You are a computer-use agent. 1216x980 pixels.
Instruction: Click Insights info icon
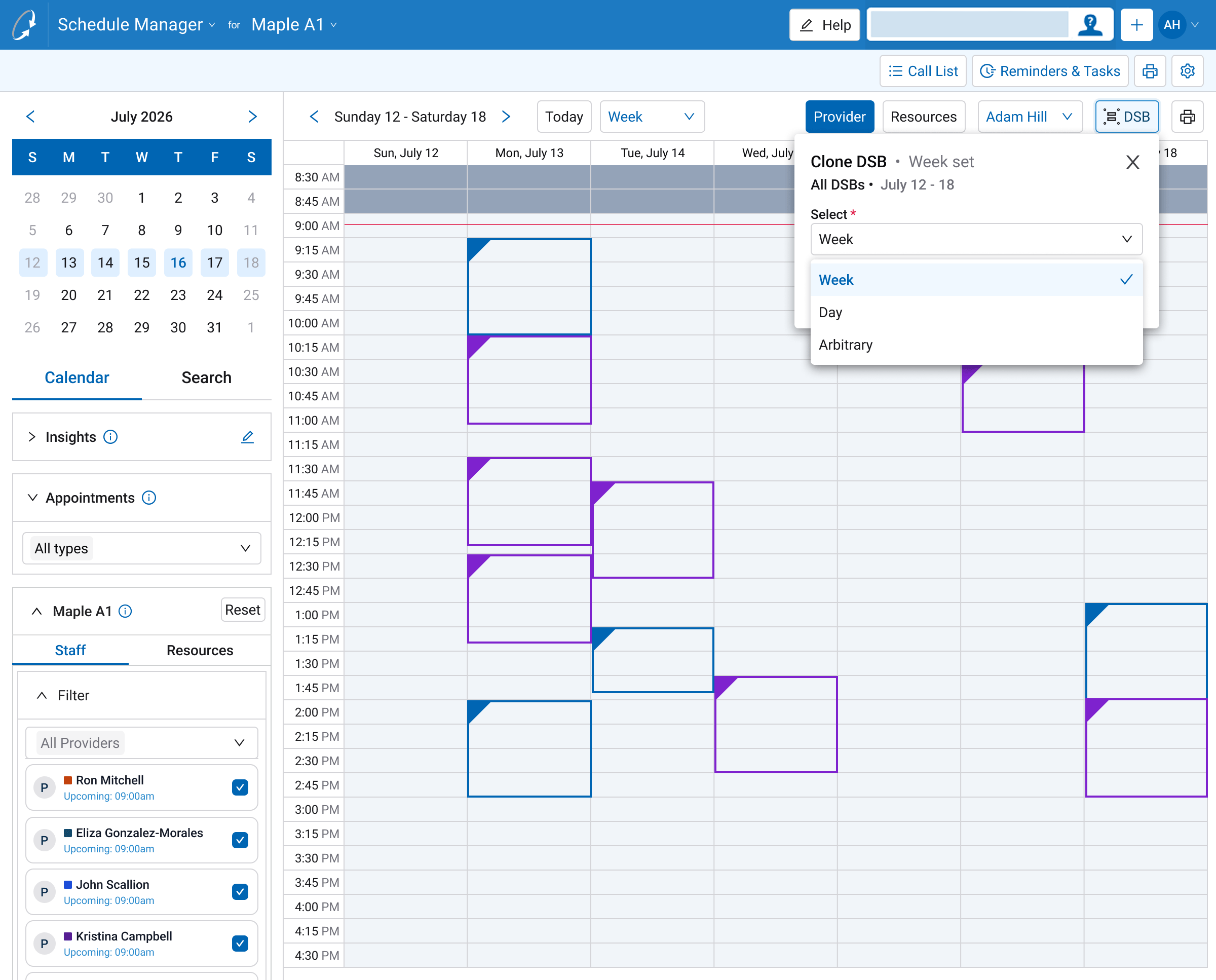[x=110, y=437]
